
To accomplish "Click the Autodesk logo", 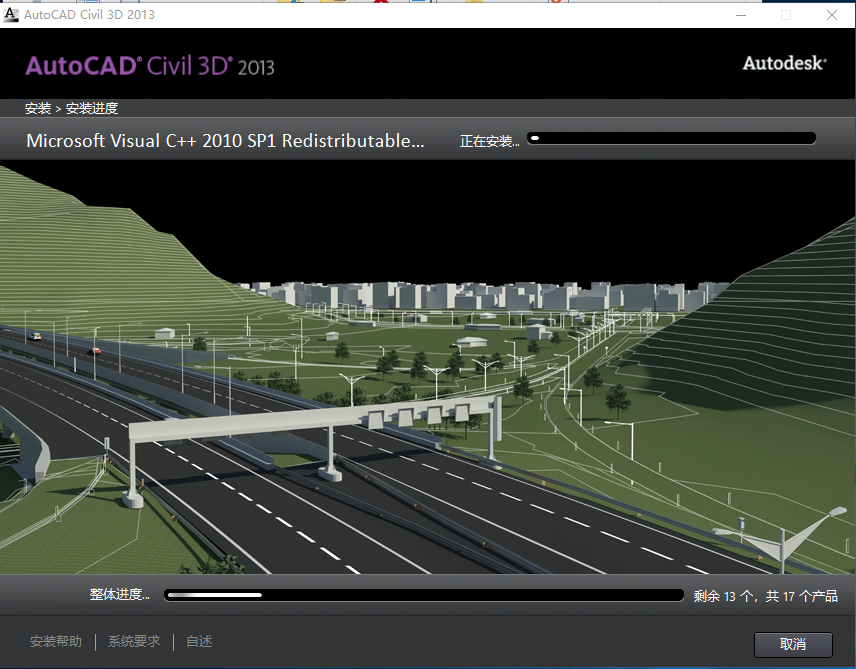I will click(x=784, y=63).
